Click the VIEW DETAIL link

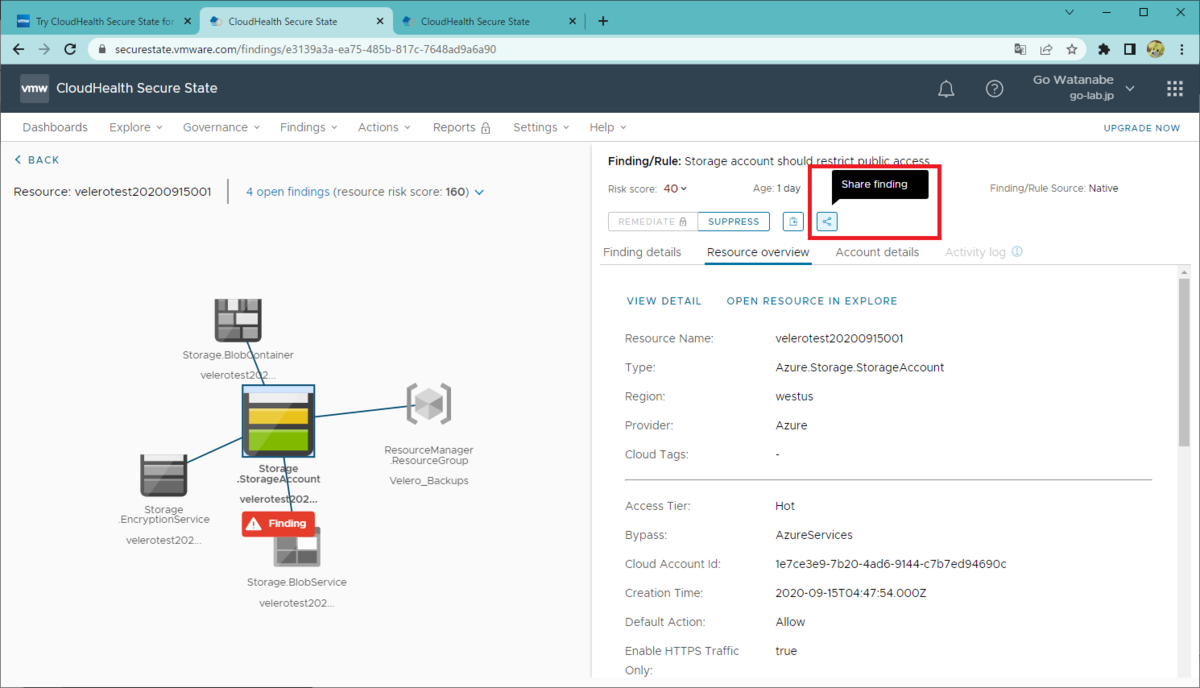pyautogui.click(x=664, y=301)
